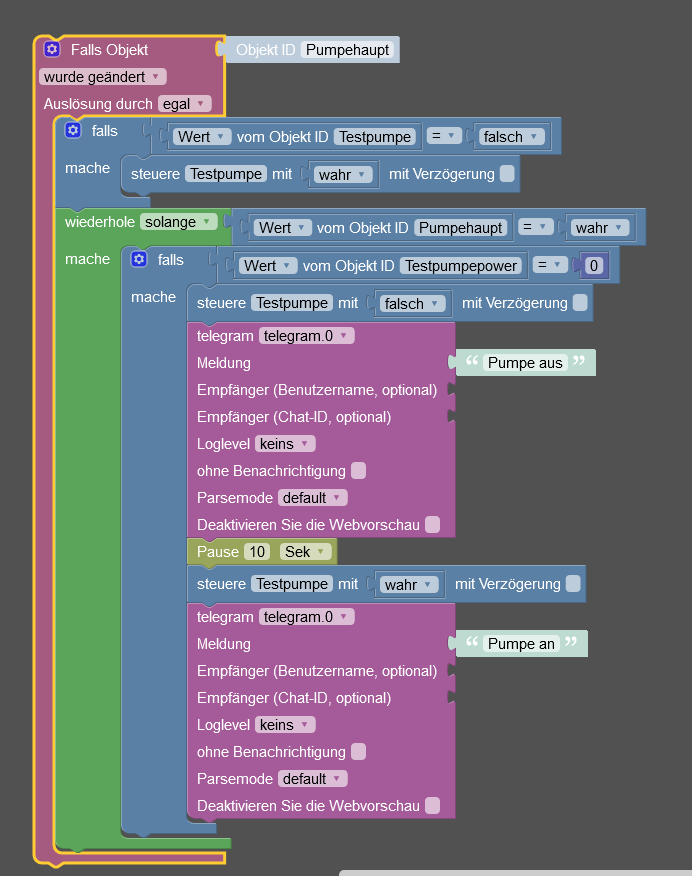Image resolution: width=692 pixels, height=876 pixels.
Task: Enable ohne Benachrichtigung in Pumpe an telegram block
Action: coord(359,752)
